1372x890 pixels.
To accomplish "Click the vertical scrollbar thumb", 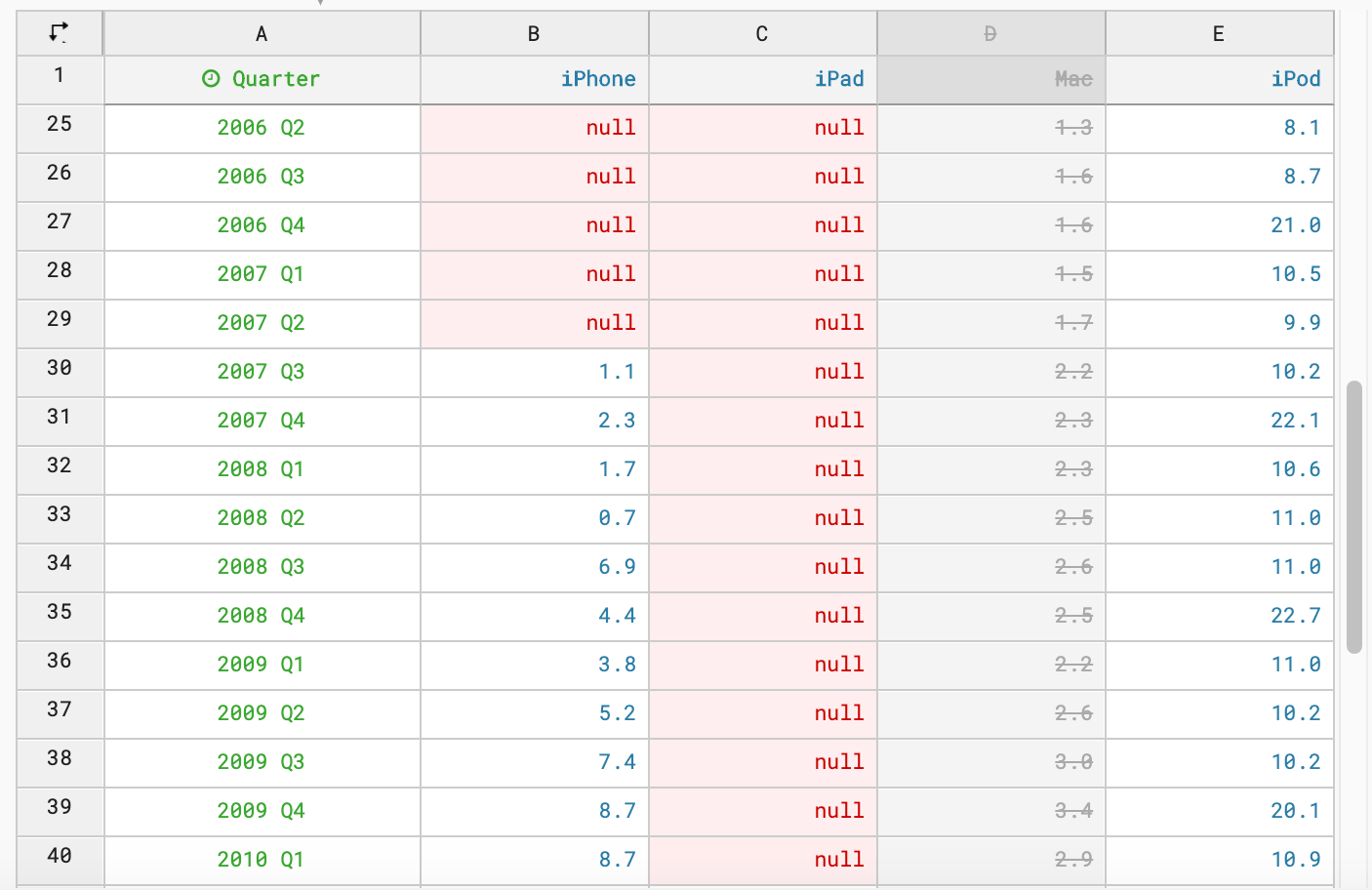I will 1353,517.
